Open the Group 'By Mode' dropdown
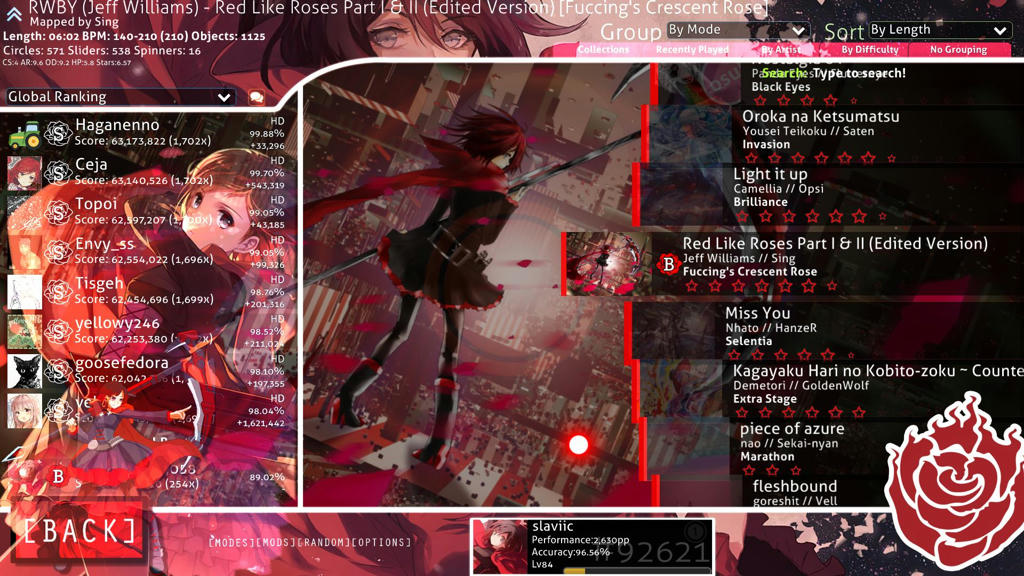The height and width of the screenshot is (576, 1024). tap(738, 30)
